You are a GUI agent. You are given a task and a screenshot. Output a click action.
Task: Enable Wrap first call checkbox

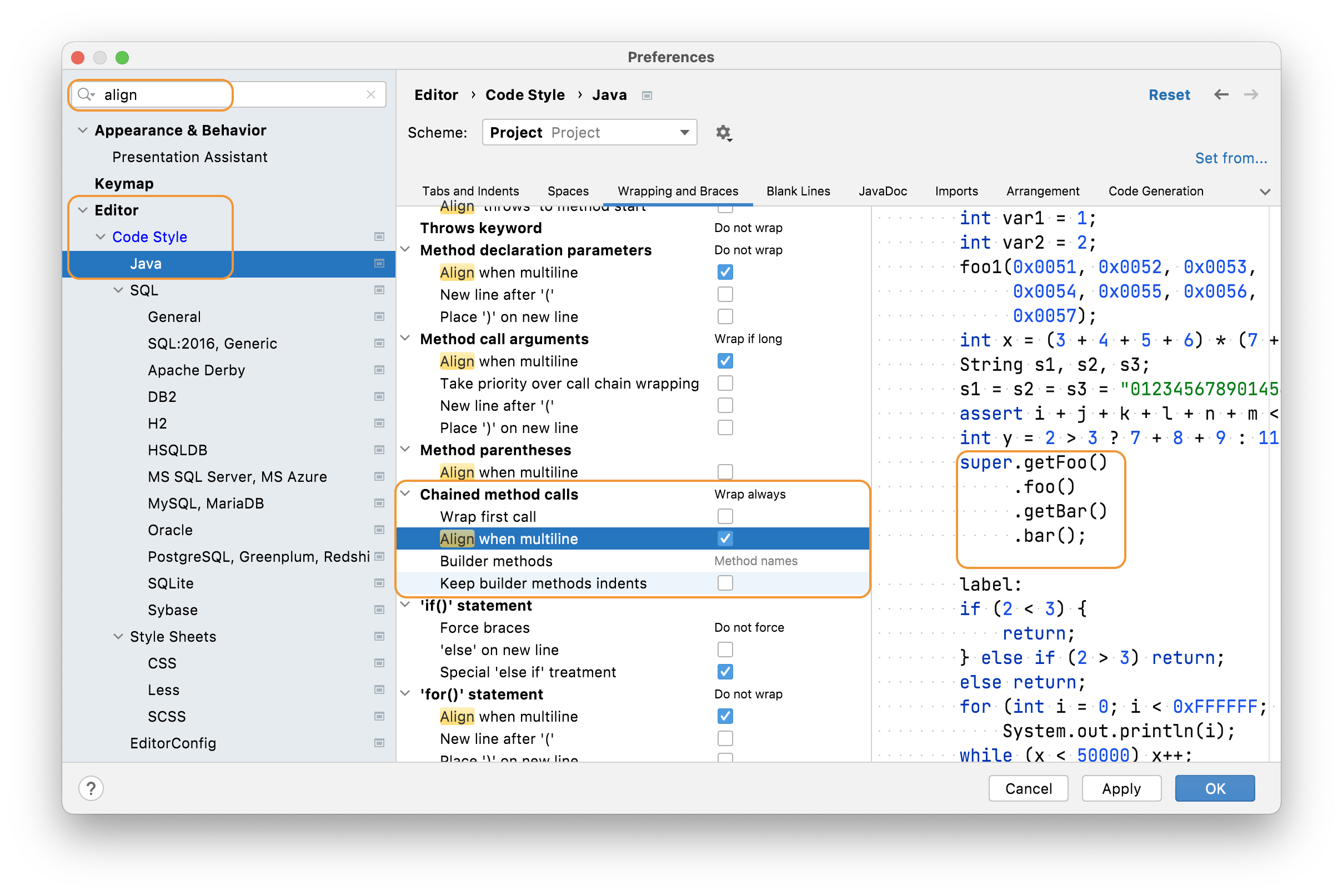coord(725,517)
